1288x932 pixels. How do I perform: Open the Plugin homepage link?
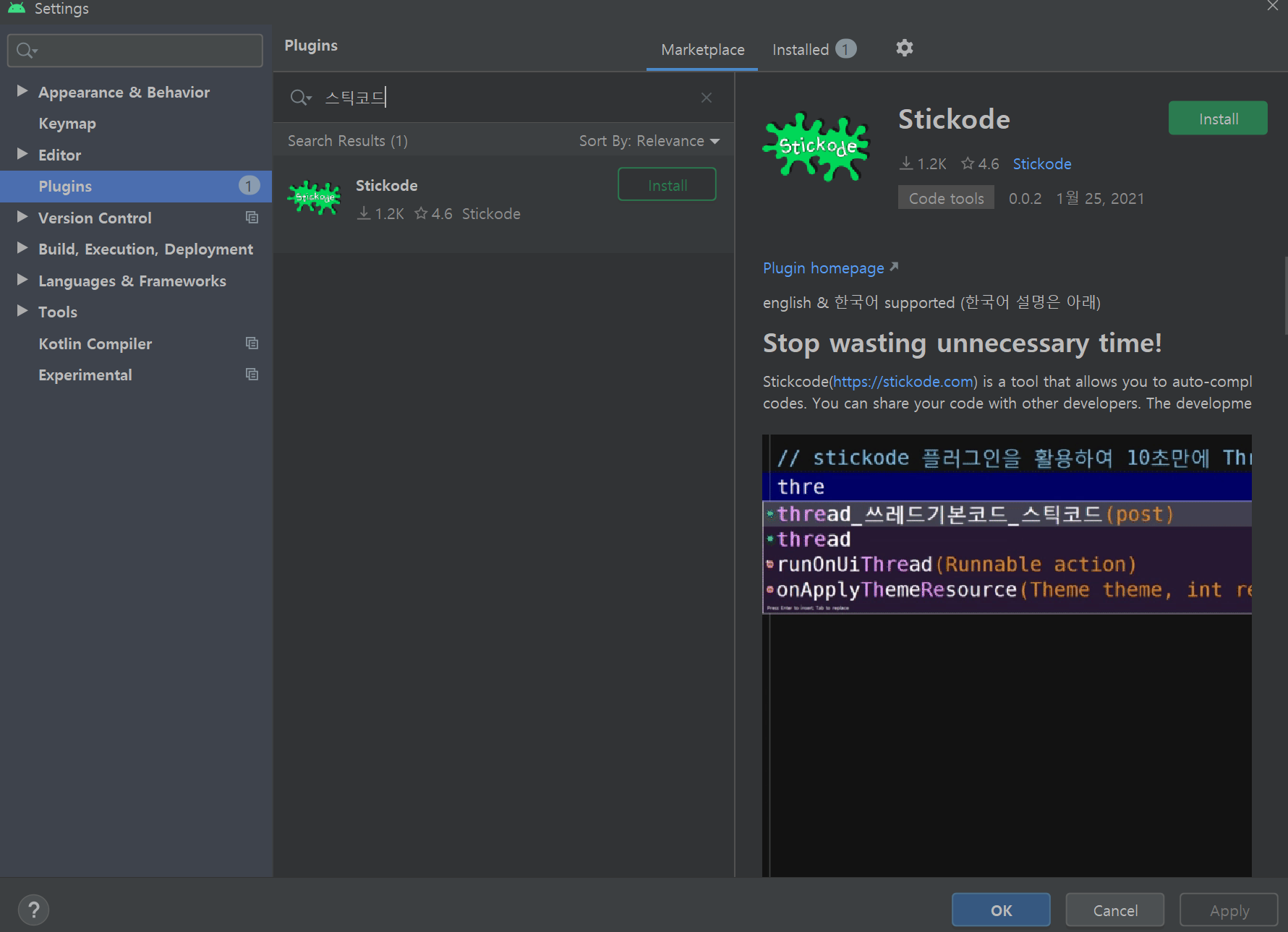click(x=824, y=268)
